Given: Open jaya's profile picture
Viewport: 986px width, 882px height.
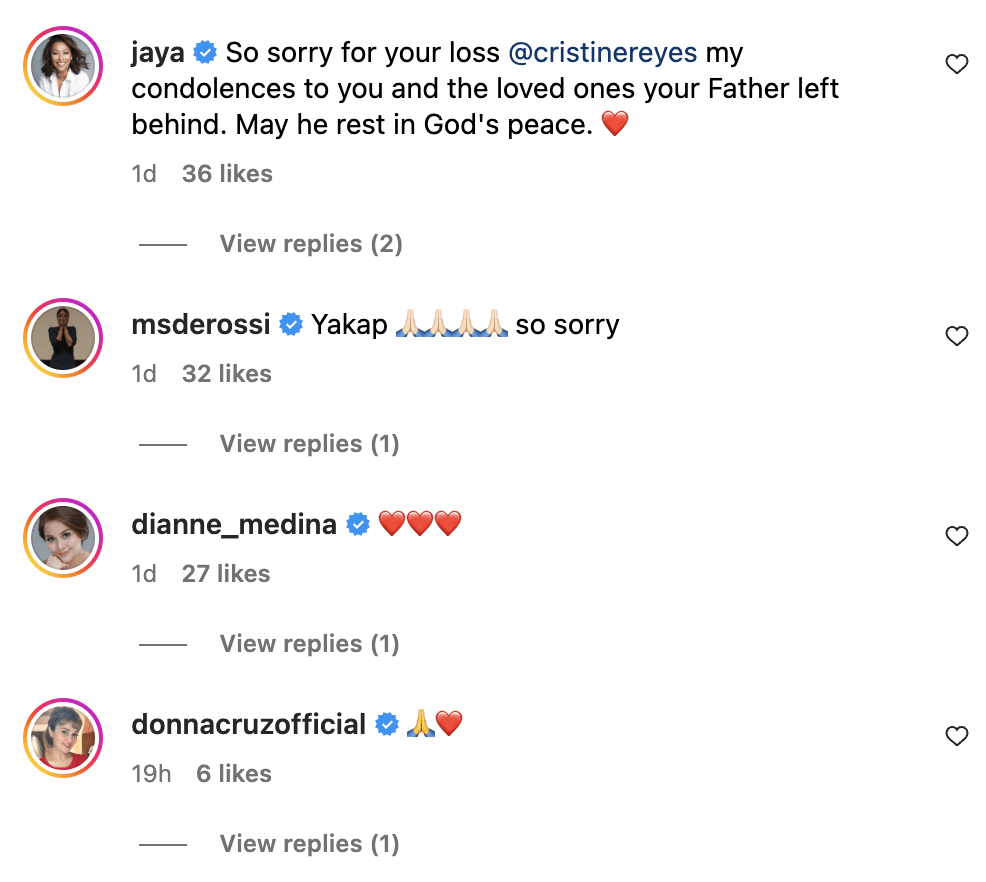Looking at the screenshot, I should (x=63, y=64).
